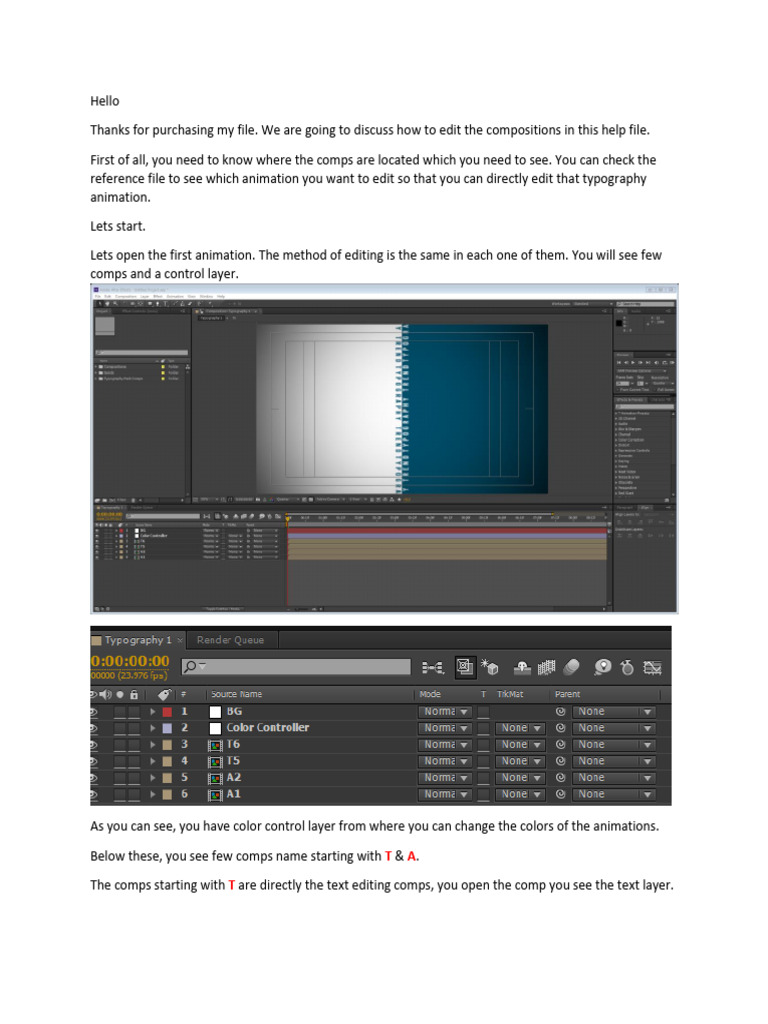Open Parent dropdown for layer A1
This screenshot has height=1024, width=768.
pyautogui.click(x=614, y=794)
